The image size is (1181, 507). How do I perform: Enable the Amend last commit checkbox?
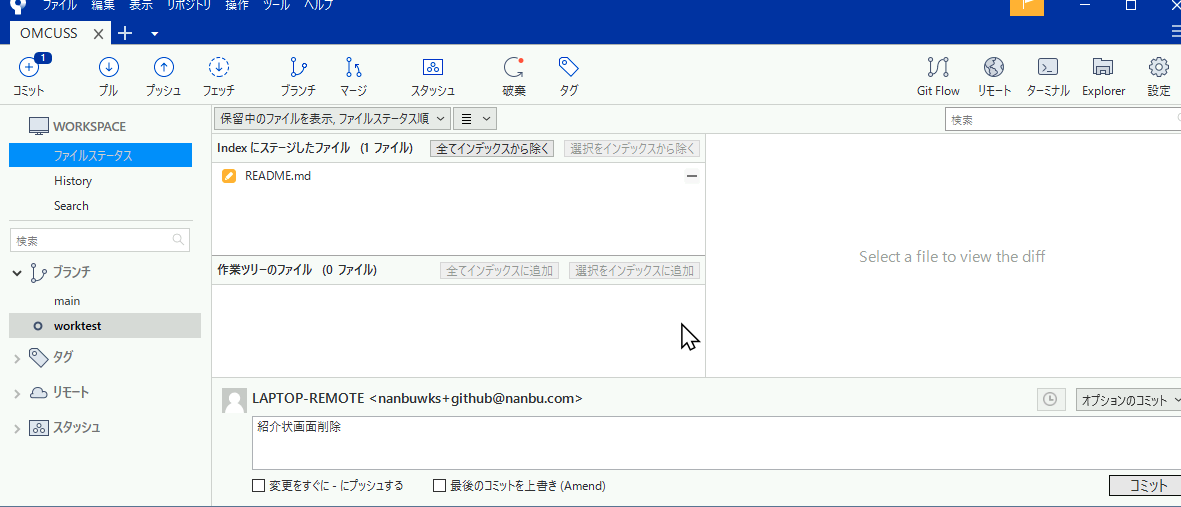pyautogui.click(x=440, y=486)
